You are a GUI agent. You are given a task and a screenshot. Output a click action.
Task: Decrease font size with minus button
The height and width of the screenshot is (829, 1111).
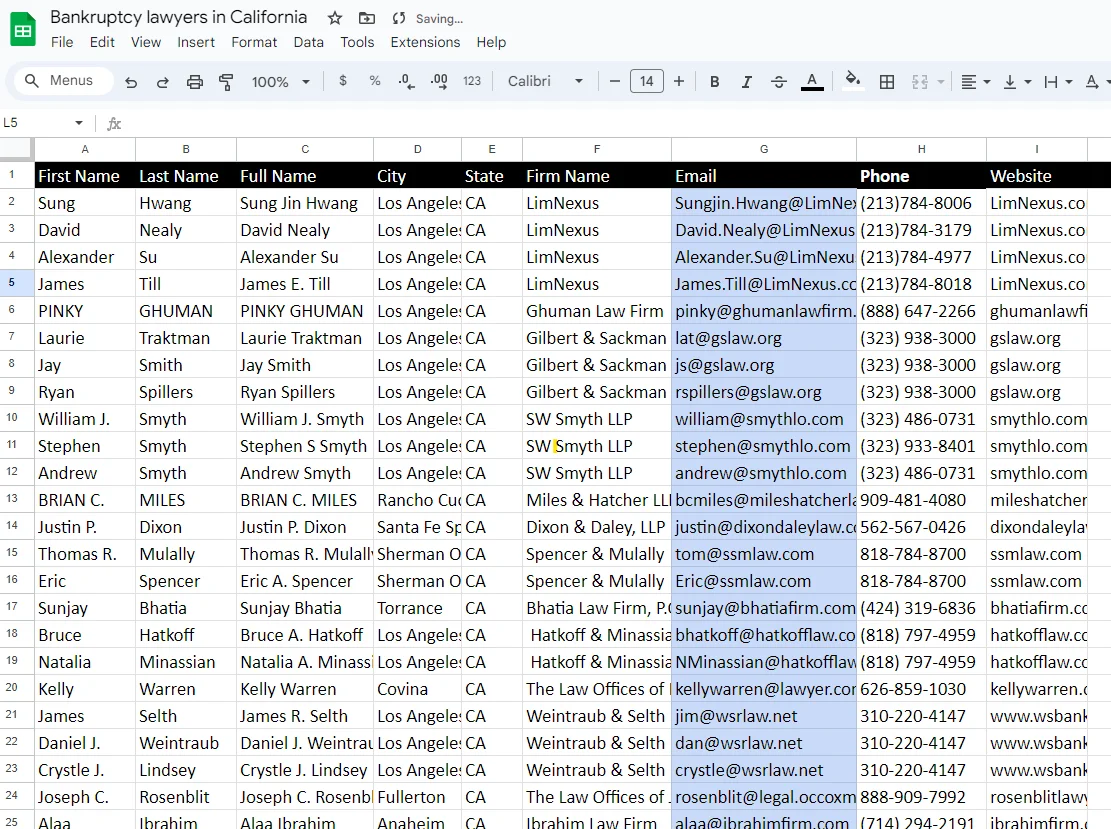(x=614, y=81)
